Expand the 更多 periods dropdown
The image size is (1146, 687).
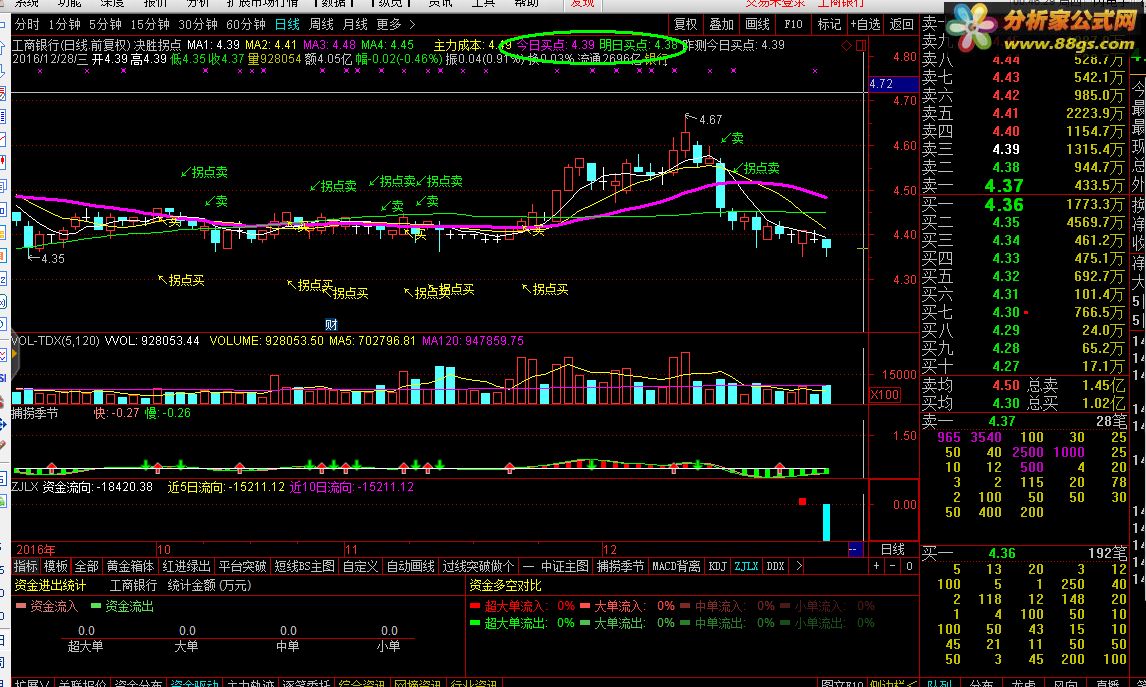tap(395, 24)
